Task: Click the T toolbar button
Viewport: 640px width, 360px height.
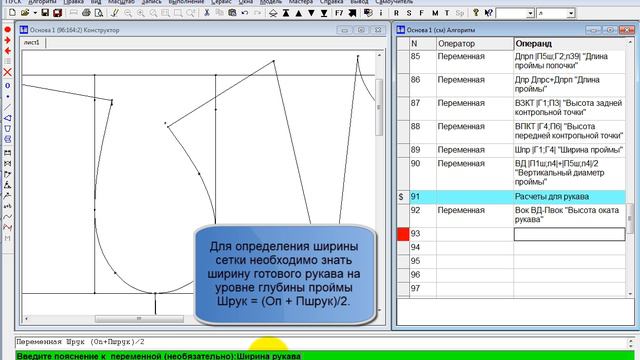Action: tap(447, 13)
